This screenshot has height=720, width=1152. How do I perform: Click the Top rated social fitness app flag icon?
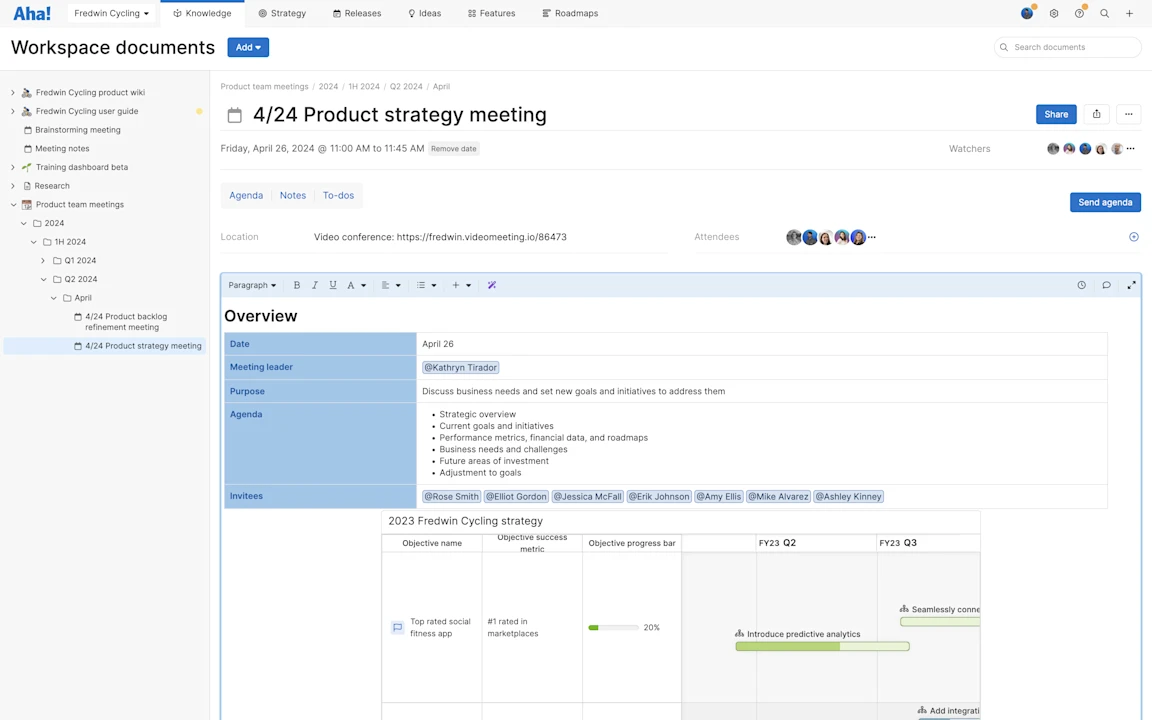pos(397,627)
